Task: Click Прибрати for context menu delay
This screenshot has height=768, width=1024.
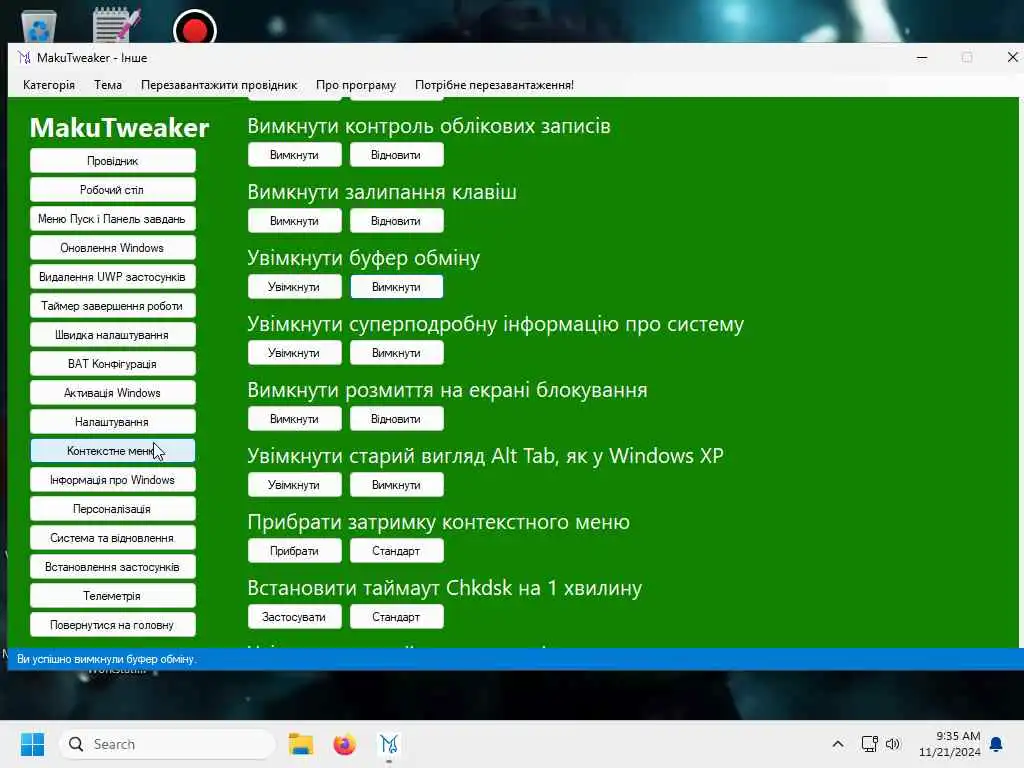Action: click(x=295, y=551)
